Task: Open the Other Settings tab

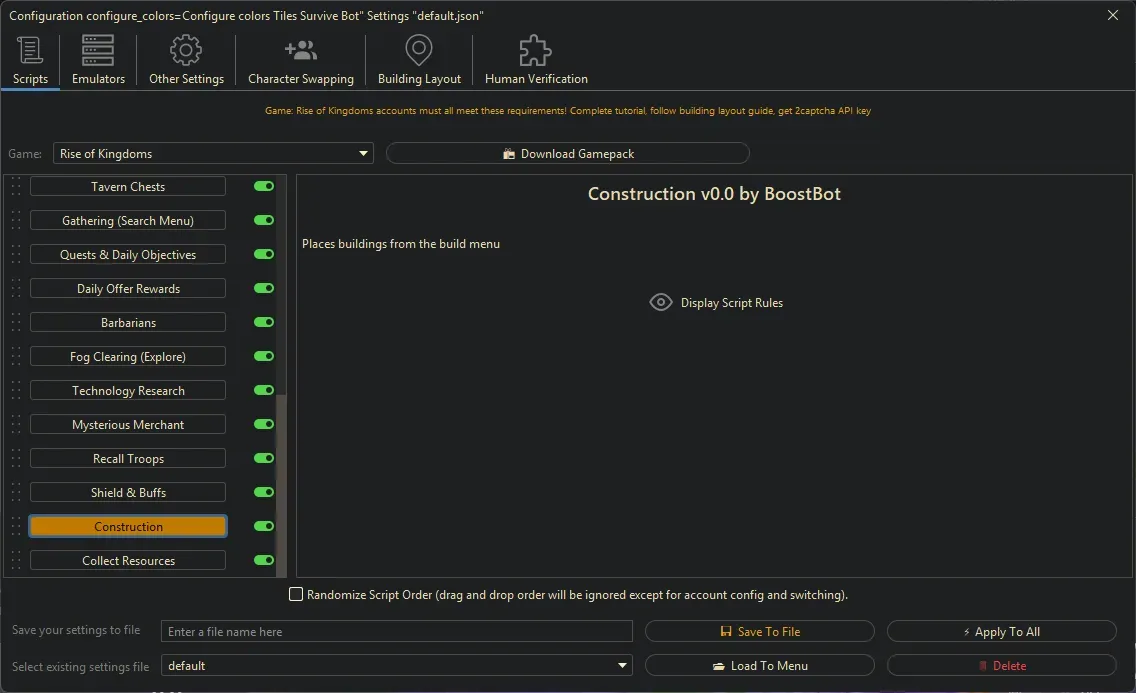Action: pyautogui.click(x=185, y=60)
